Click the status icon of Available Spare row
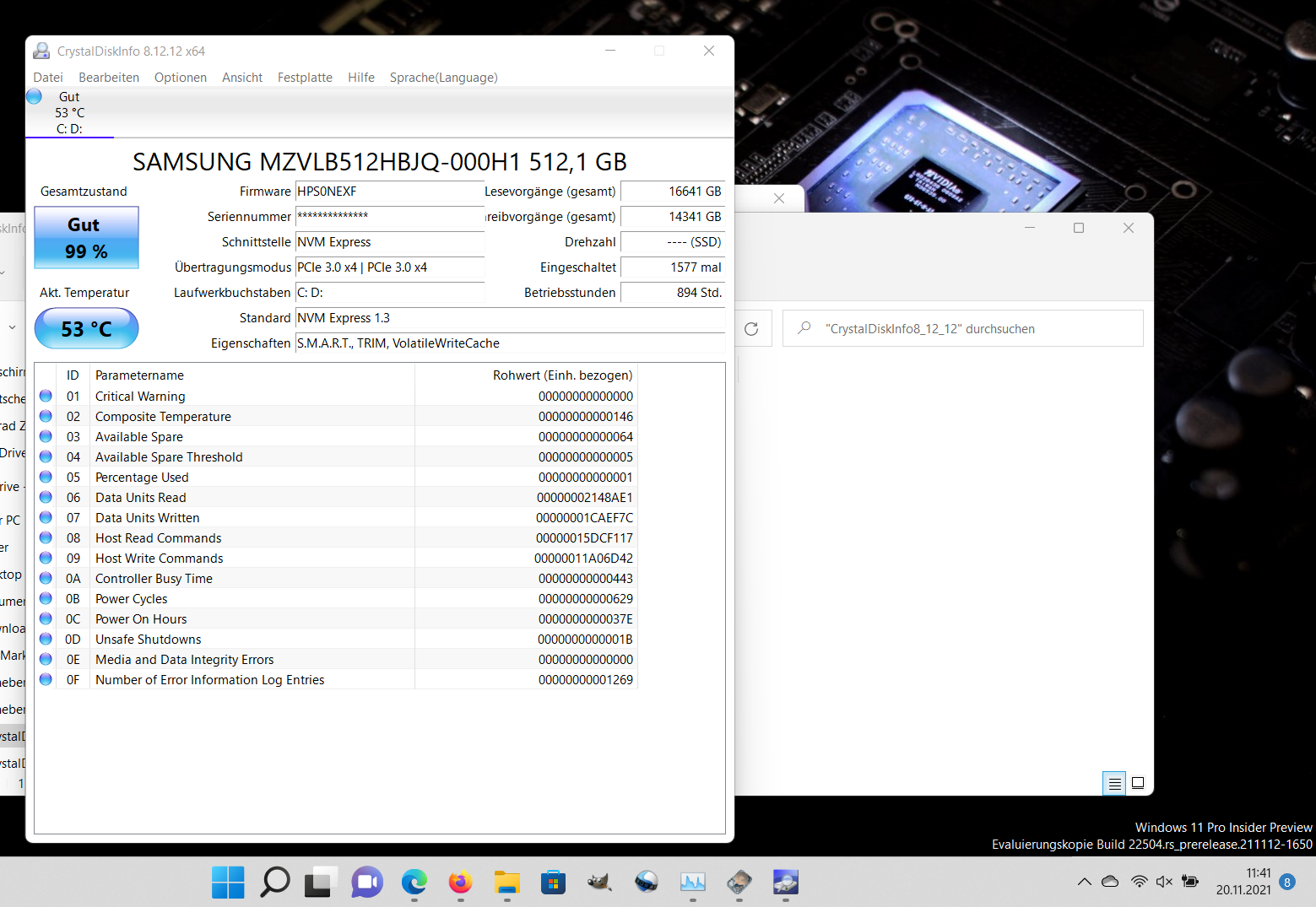The width and height of the screenshot is (1316, 907). (46, 436)
